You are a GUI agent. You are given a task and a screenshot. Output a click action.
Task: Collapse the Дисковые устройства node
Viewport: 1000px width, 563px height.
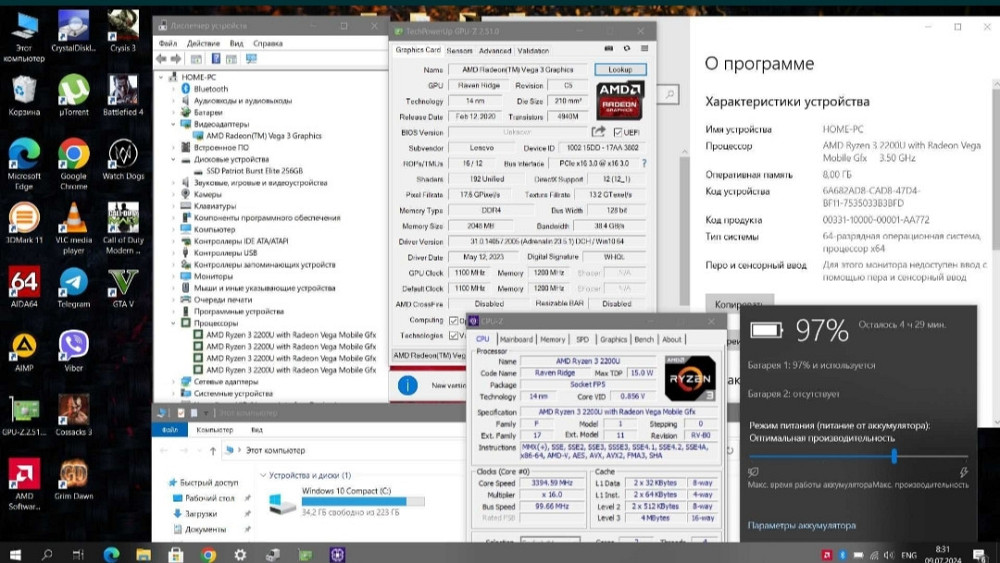(x=173, y=159)
